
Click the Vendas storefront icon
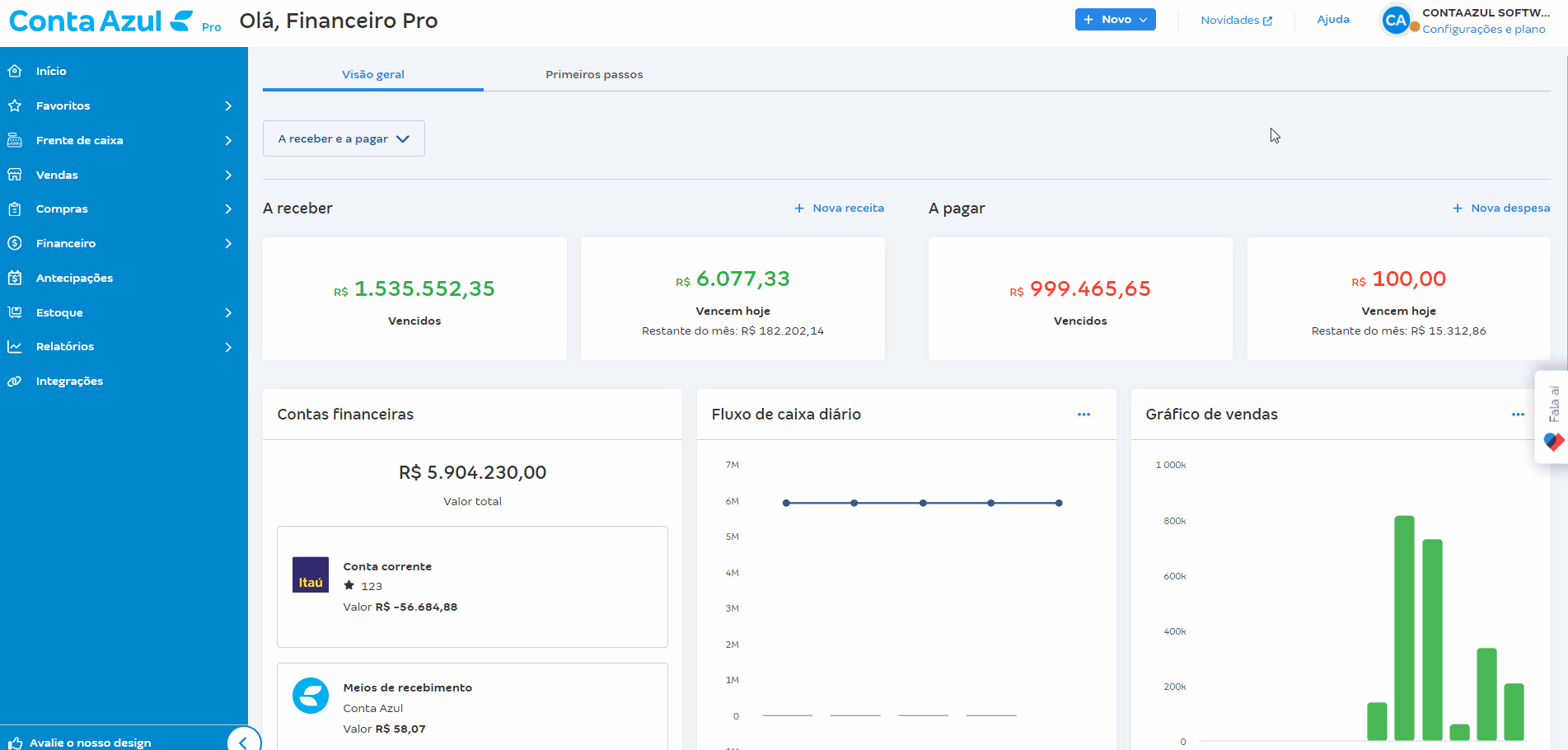coord(15,175)
